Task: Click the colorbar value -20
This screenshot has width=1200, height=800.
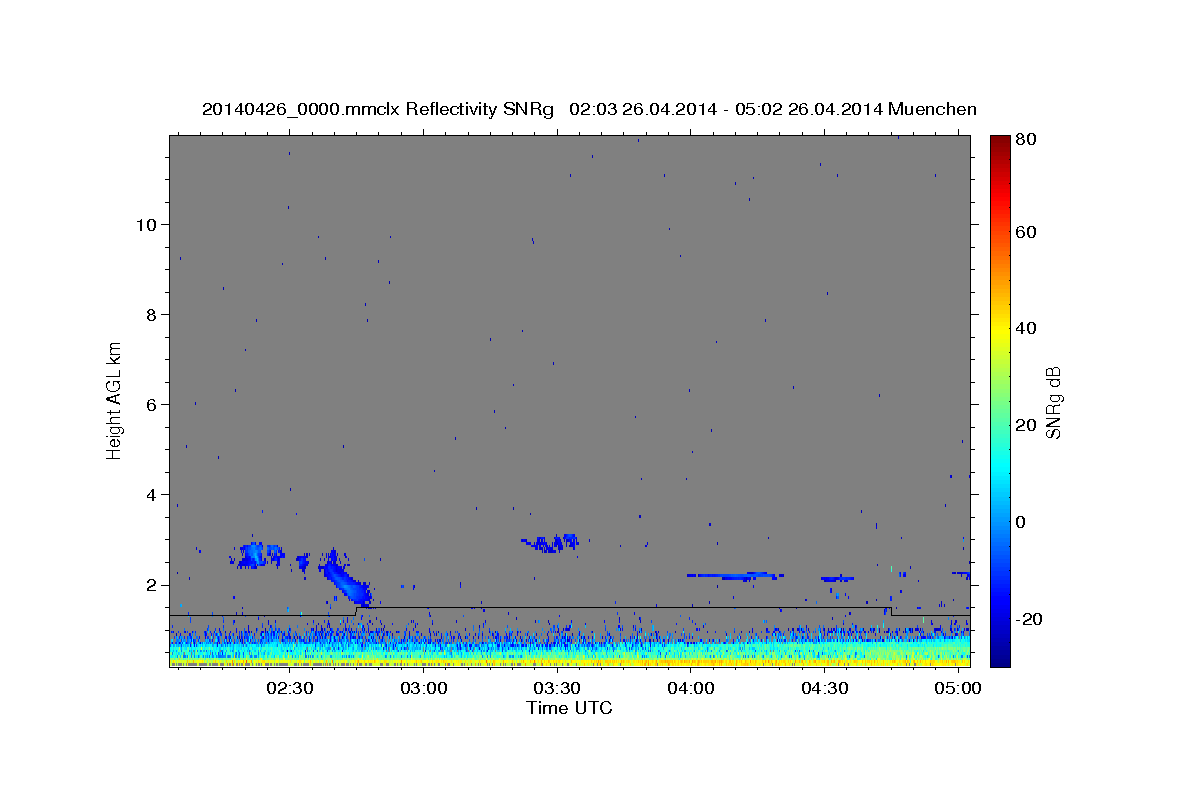Action: [1027, 619]
